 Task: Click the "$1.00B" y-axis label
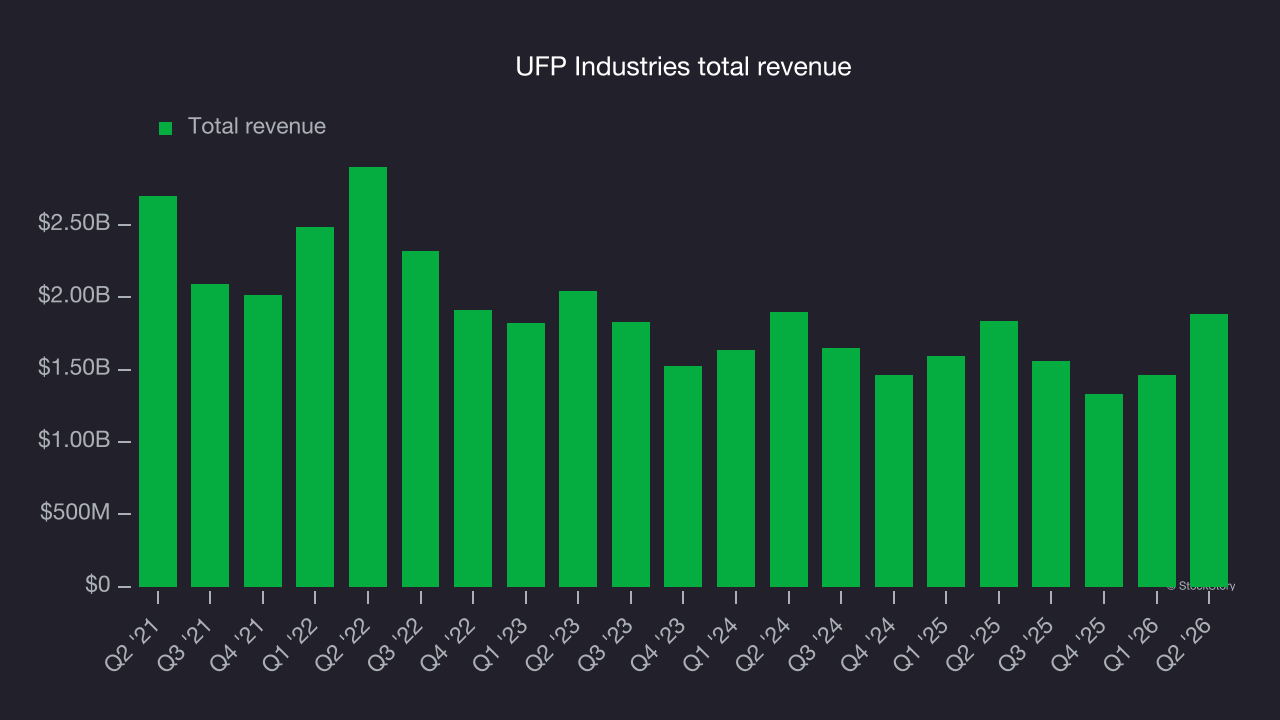click(74, 440)
